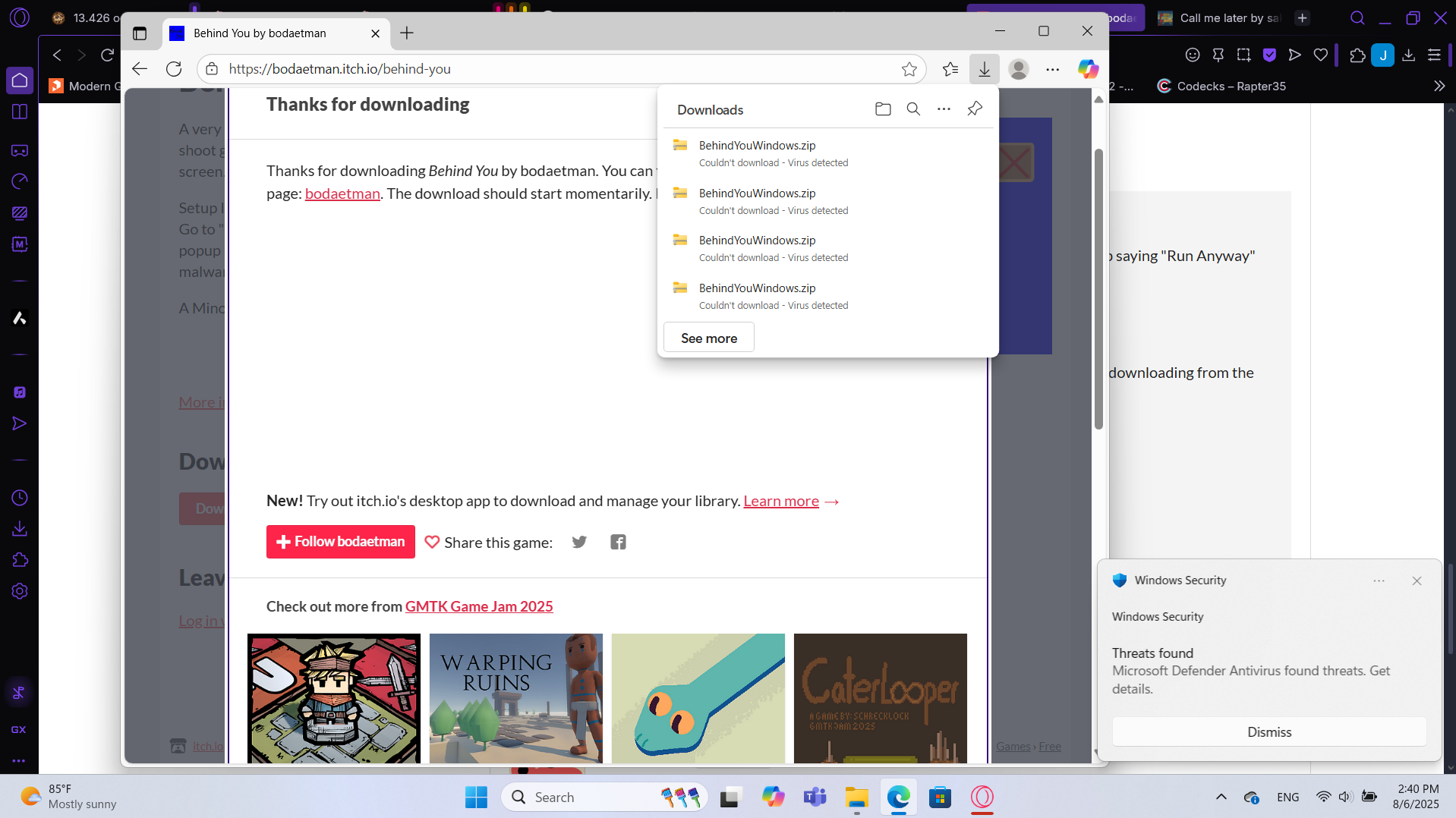The width and height of the screenshot is (1456, 818).
Task: Switch to the Call me later tab in Opera
Action: (1221, 18)
